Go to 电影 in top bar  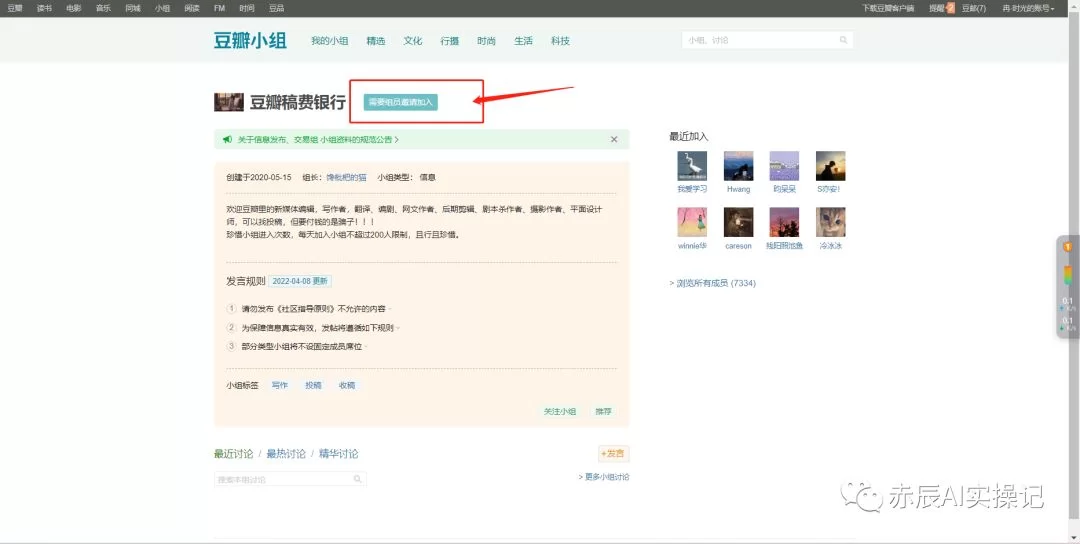pos(74,8)
